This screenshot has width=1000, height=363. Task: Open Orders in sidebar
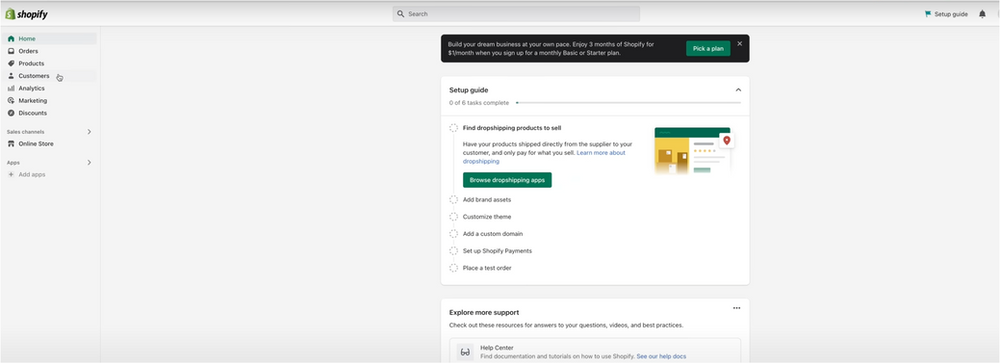[50, 51]
